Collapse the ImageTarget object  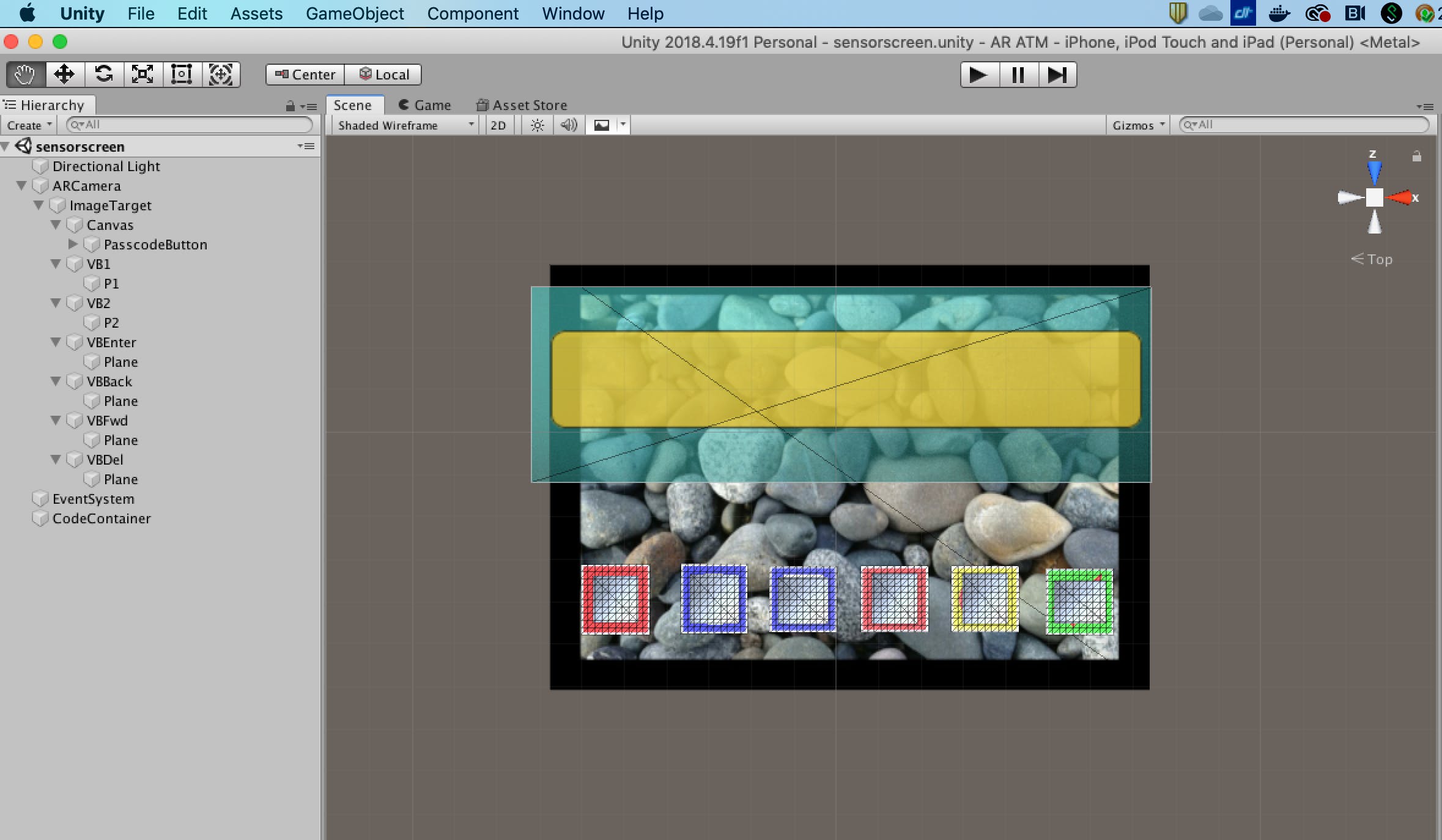(39, 205)
